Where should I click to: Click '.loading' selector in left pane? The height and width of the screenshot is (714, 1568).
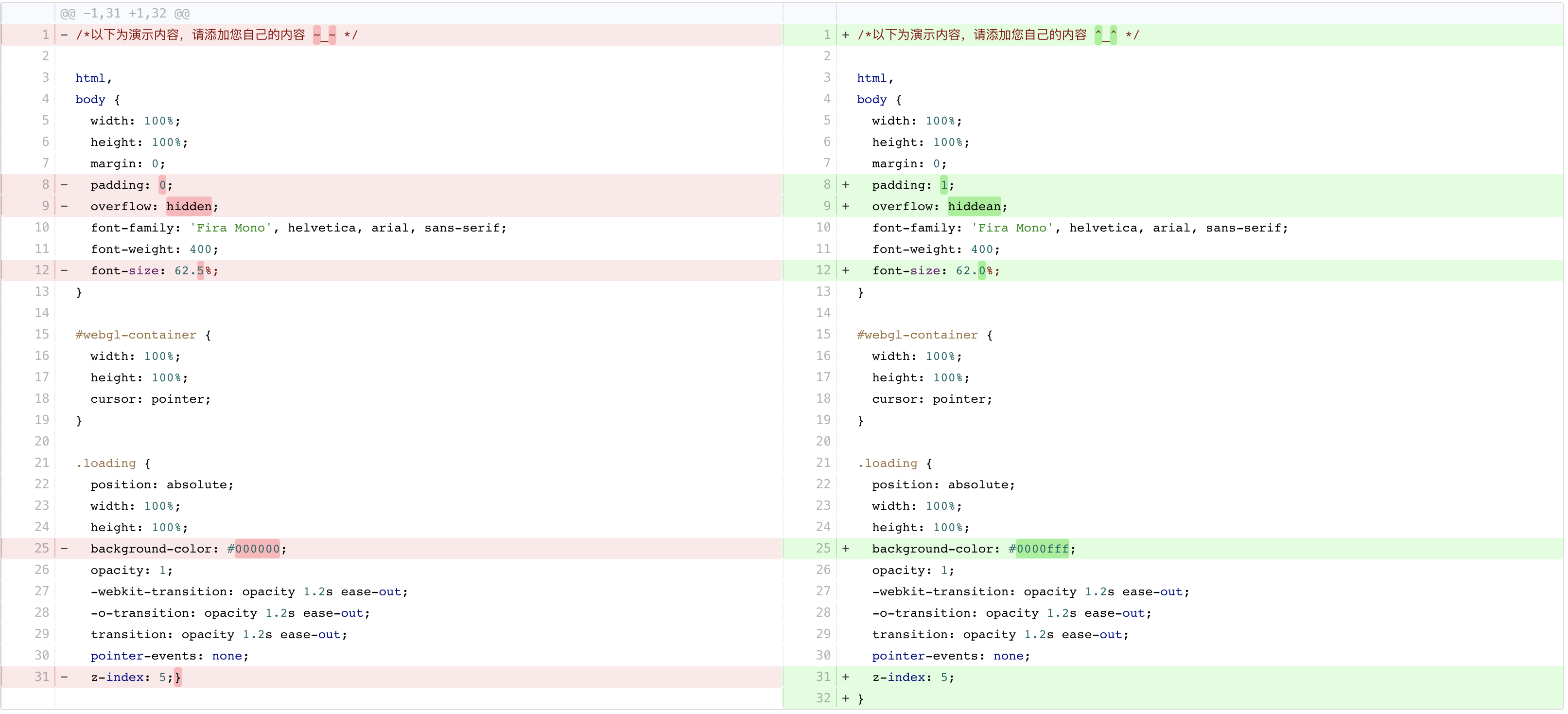(x=106, y=463)
